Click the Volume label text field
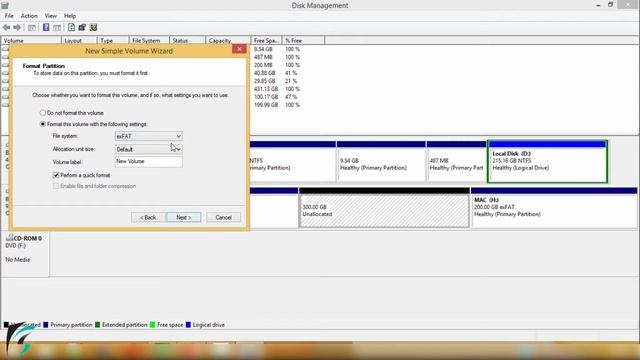This screenshot has height=360, width=640. [149, 162]
